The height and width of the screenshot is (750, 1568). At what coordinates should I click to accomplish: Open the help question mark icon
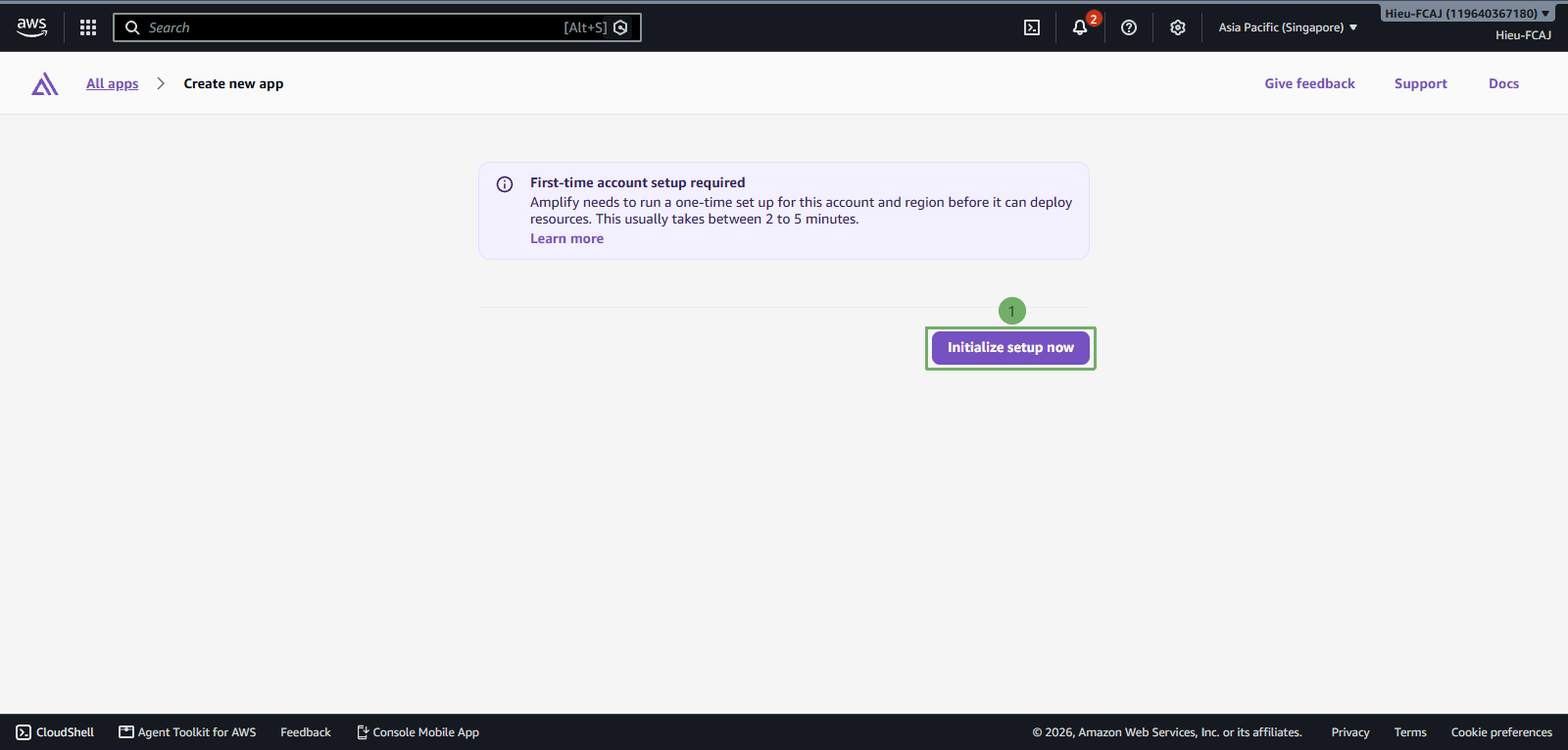click(1129, 27)
